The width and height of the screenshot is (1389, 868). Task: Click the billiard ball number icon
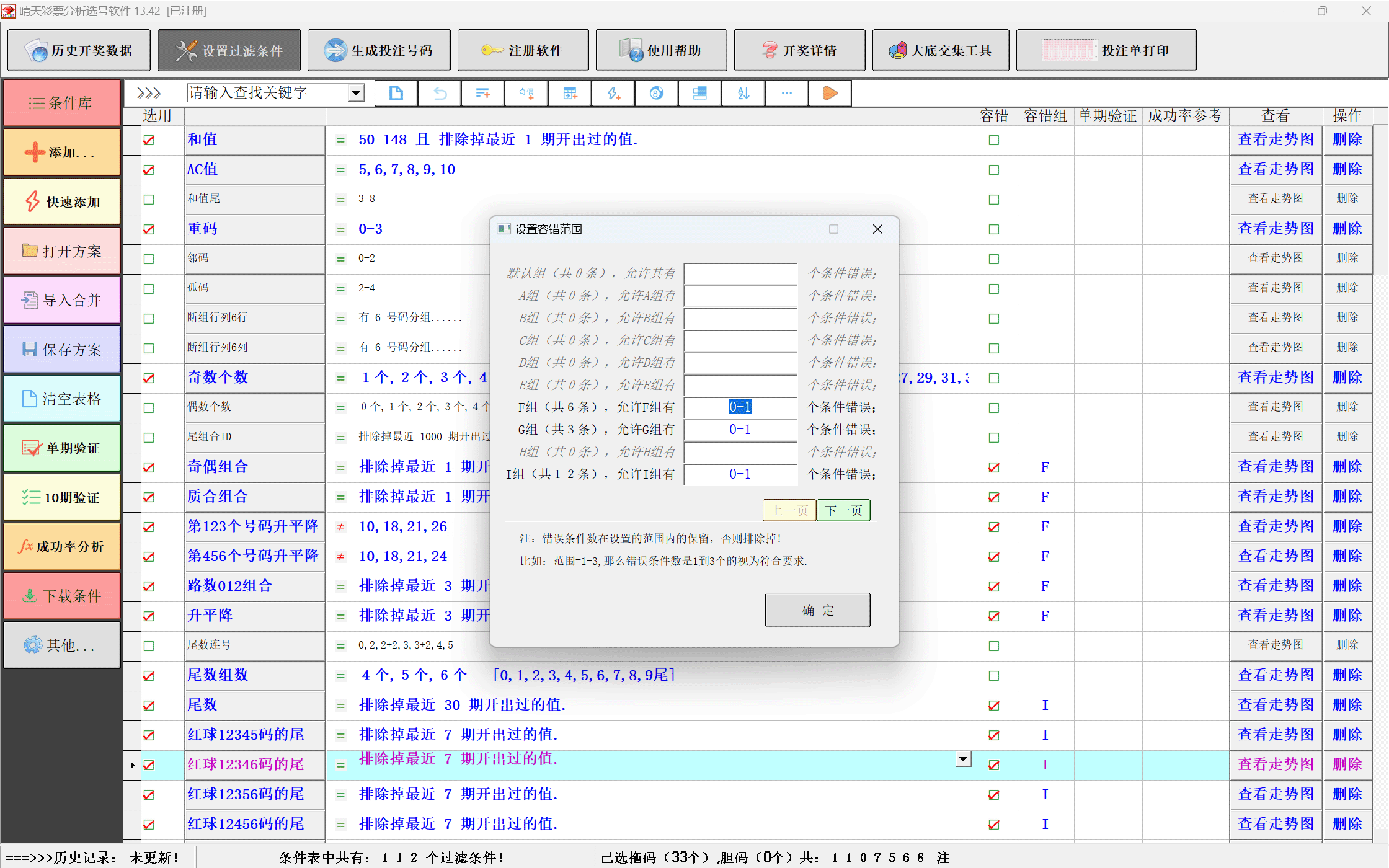tap(656, 94)
